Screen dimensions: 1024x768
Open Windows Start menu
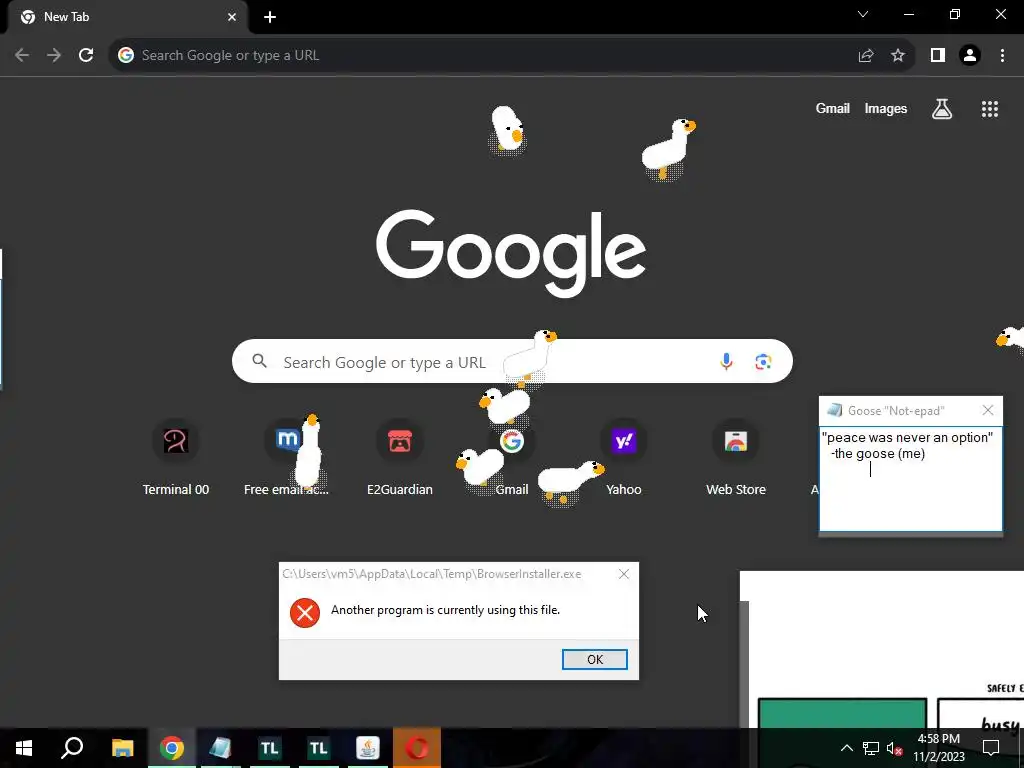coord(24,748)
